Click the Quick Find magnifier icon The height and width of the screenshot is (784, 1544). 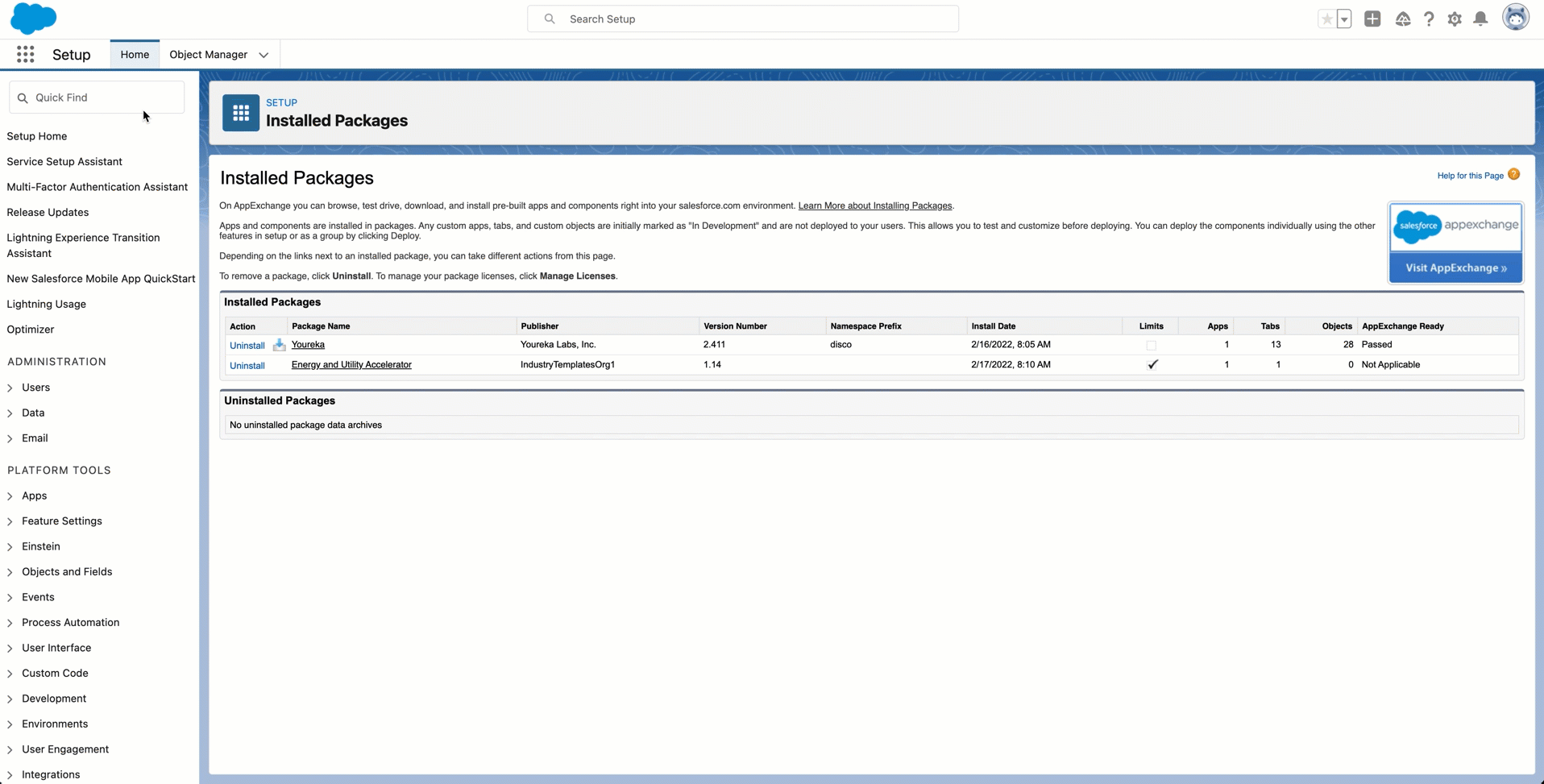point(23,97)
